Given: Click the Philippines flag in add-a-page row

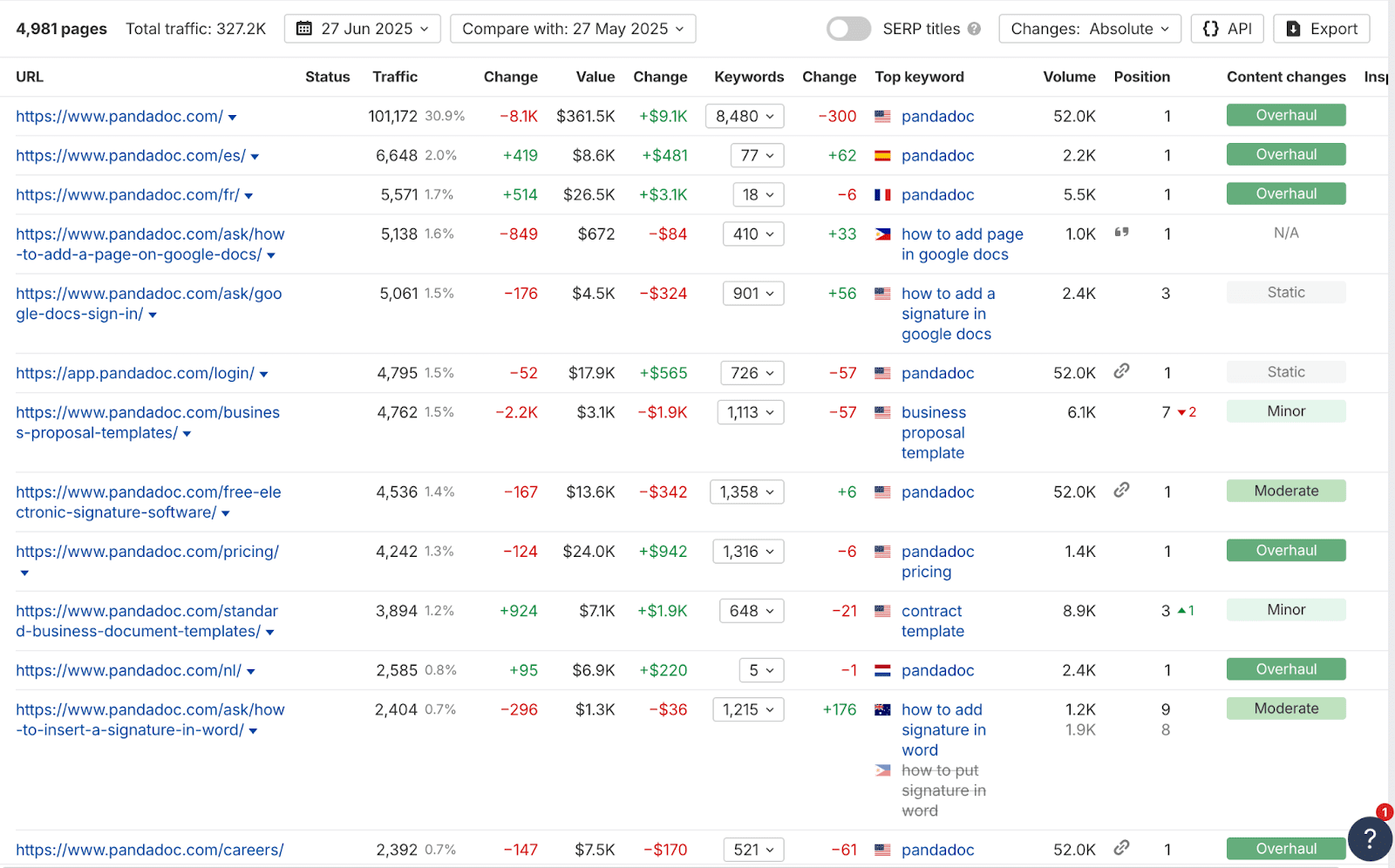Looking at the screenshot, I should [x=882, y=234].
